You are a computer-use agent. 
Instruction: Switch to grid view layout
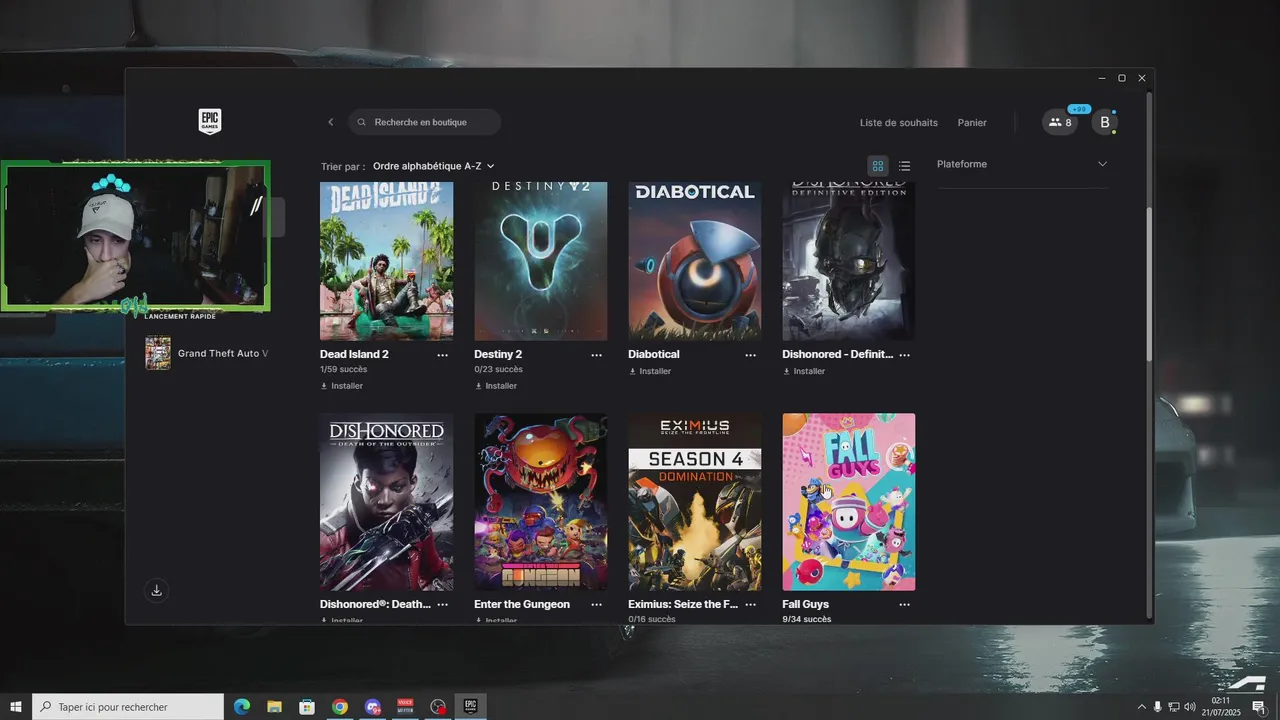point(878,166)
